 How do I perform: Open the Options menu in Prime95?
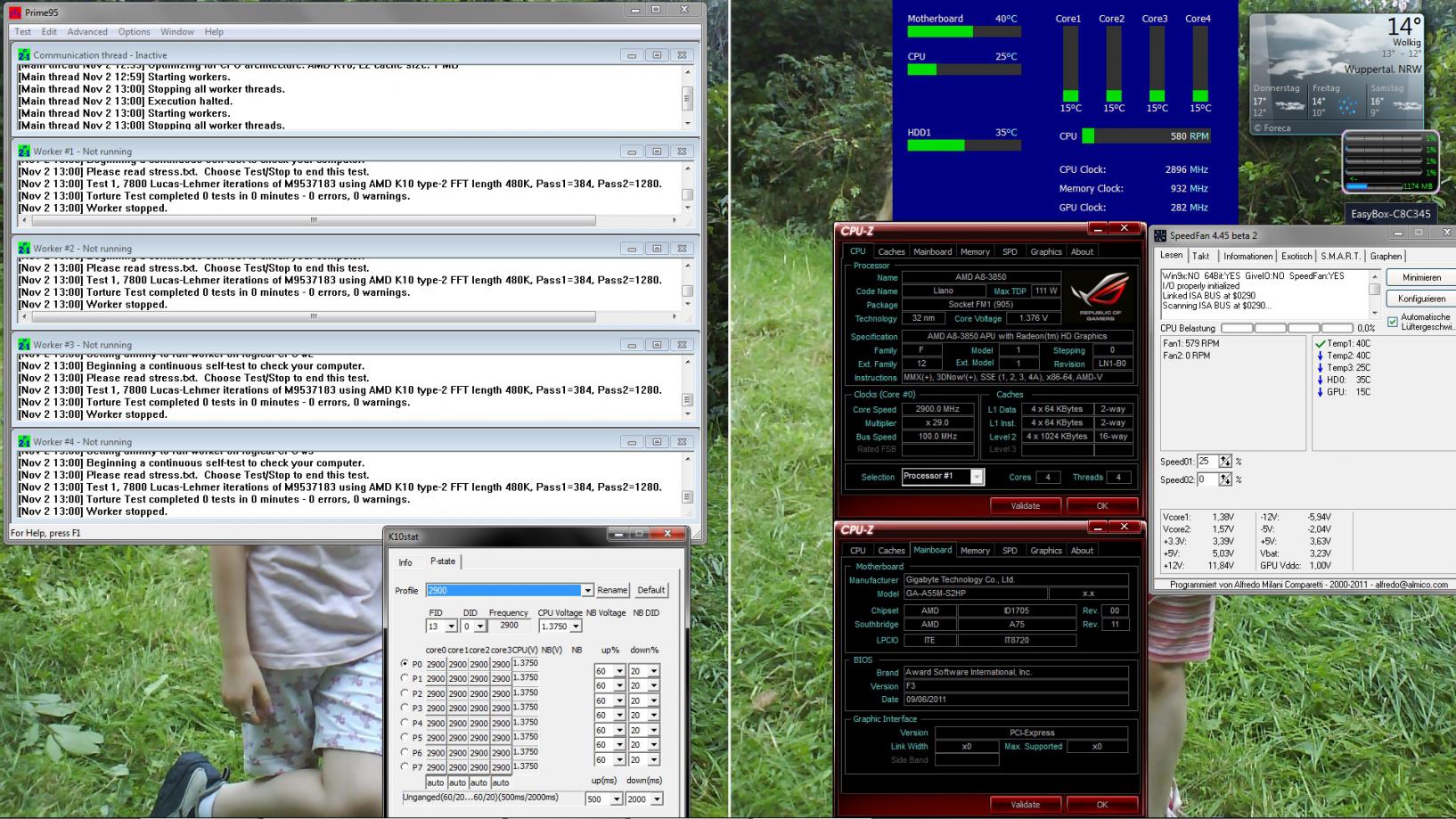[134, 32]
